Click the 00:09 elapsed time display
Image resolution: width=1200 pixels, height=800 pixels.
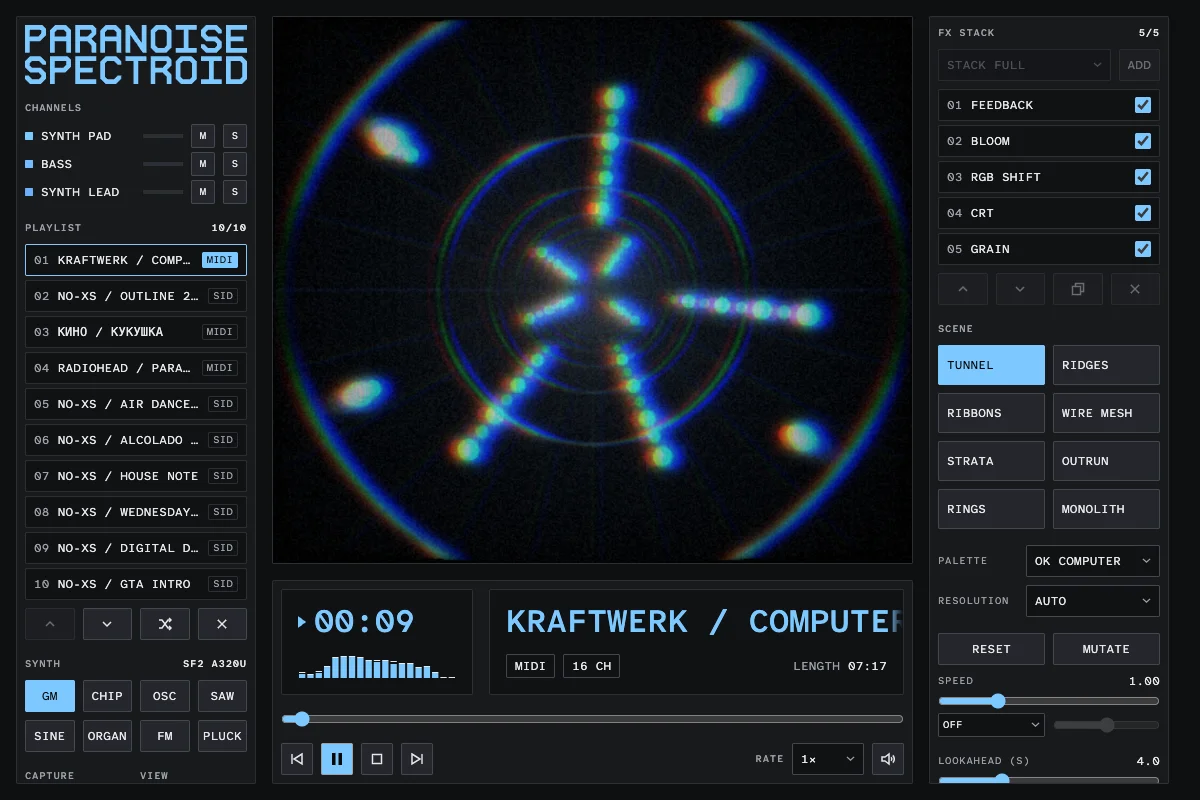point(364,622)
